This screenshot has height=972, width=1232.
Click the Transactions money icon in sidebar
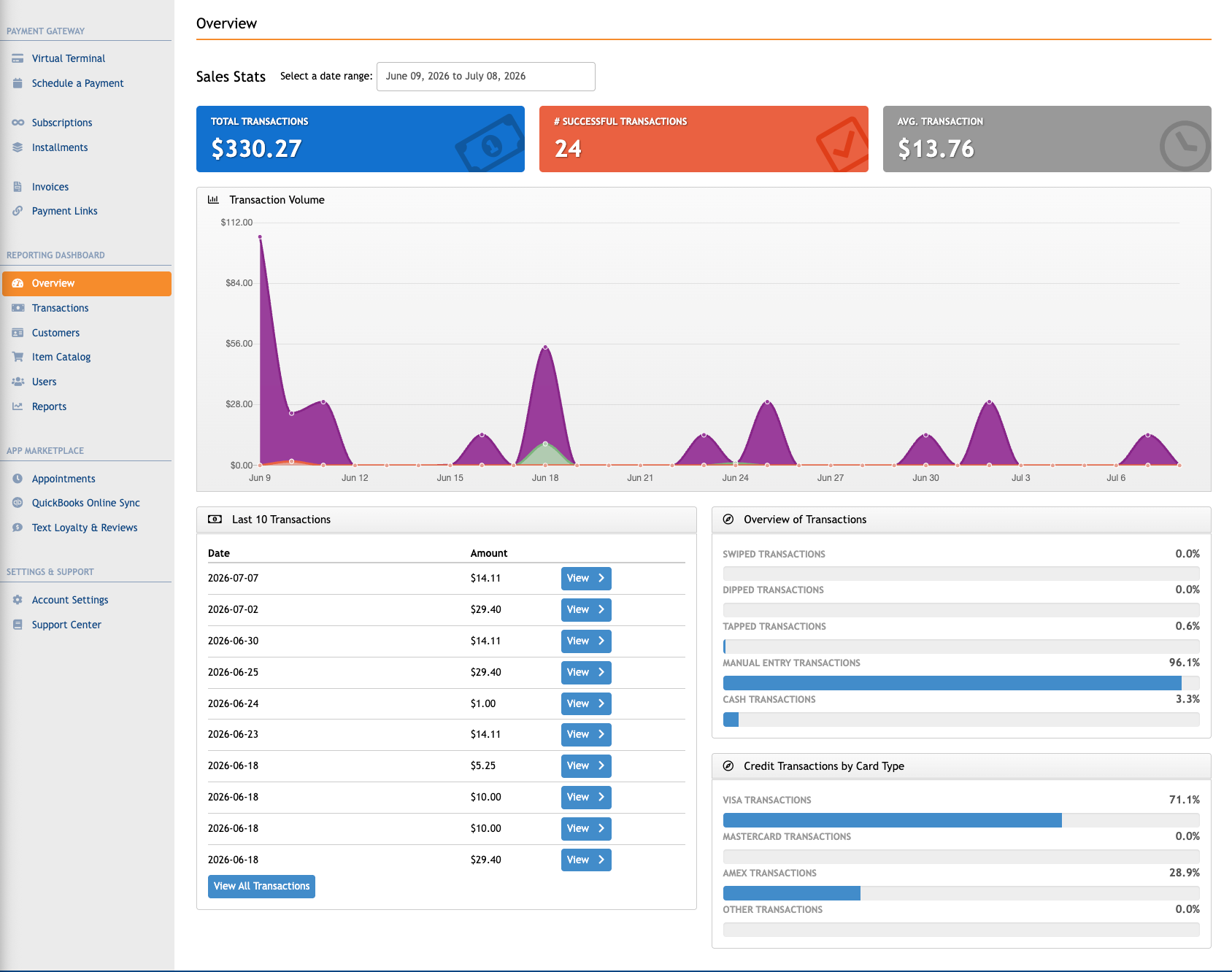coord(18,308)
